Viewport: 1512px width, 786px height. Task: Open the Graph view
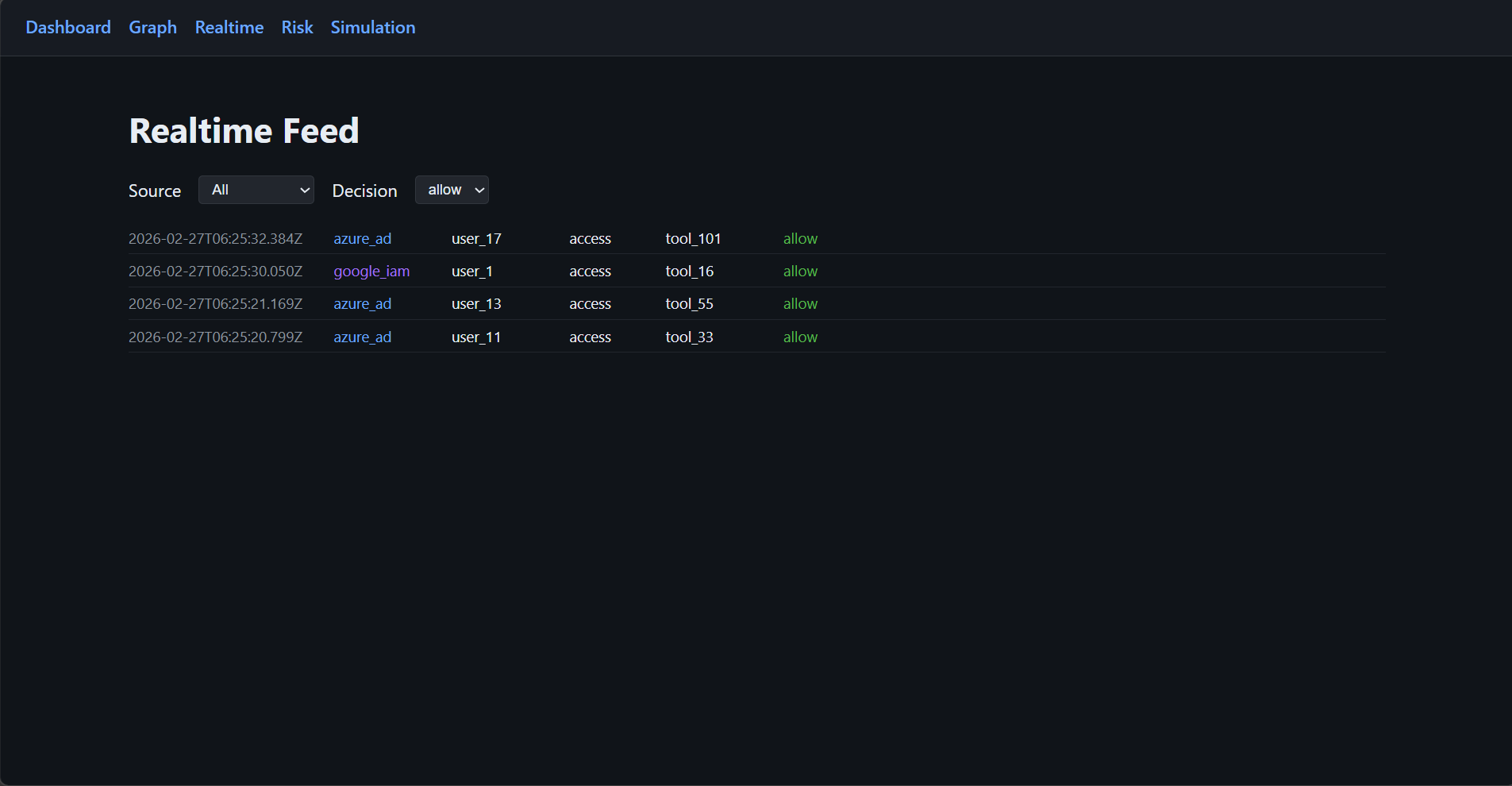[x=152, y=27]
